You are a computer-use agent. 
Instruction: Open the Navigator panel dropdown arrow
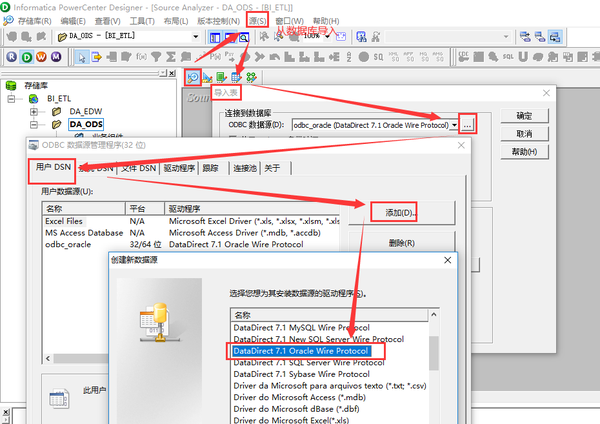[x=163, y=73]
